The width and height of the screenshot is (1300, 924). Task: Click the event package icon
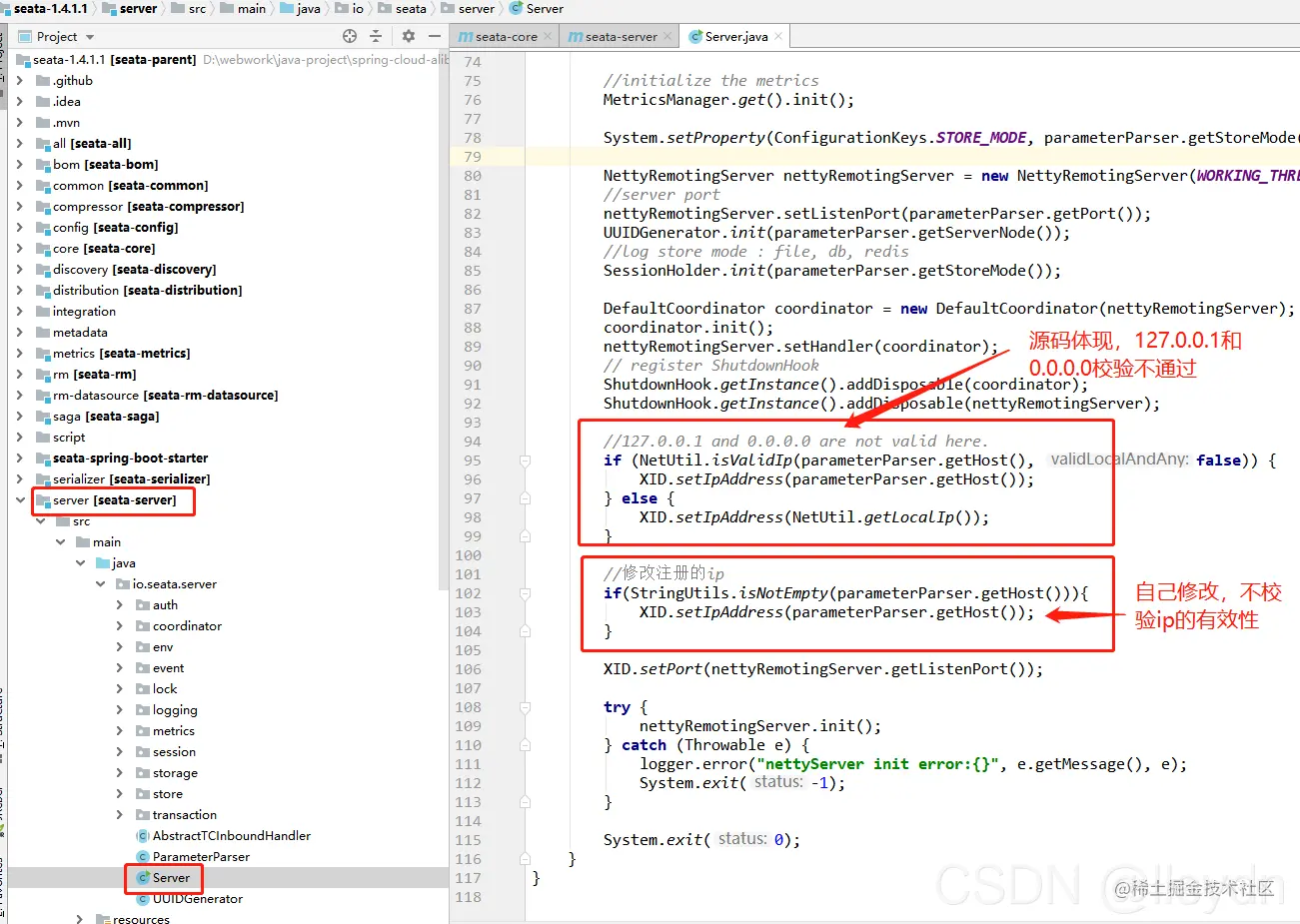click(143, 668)
